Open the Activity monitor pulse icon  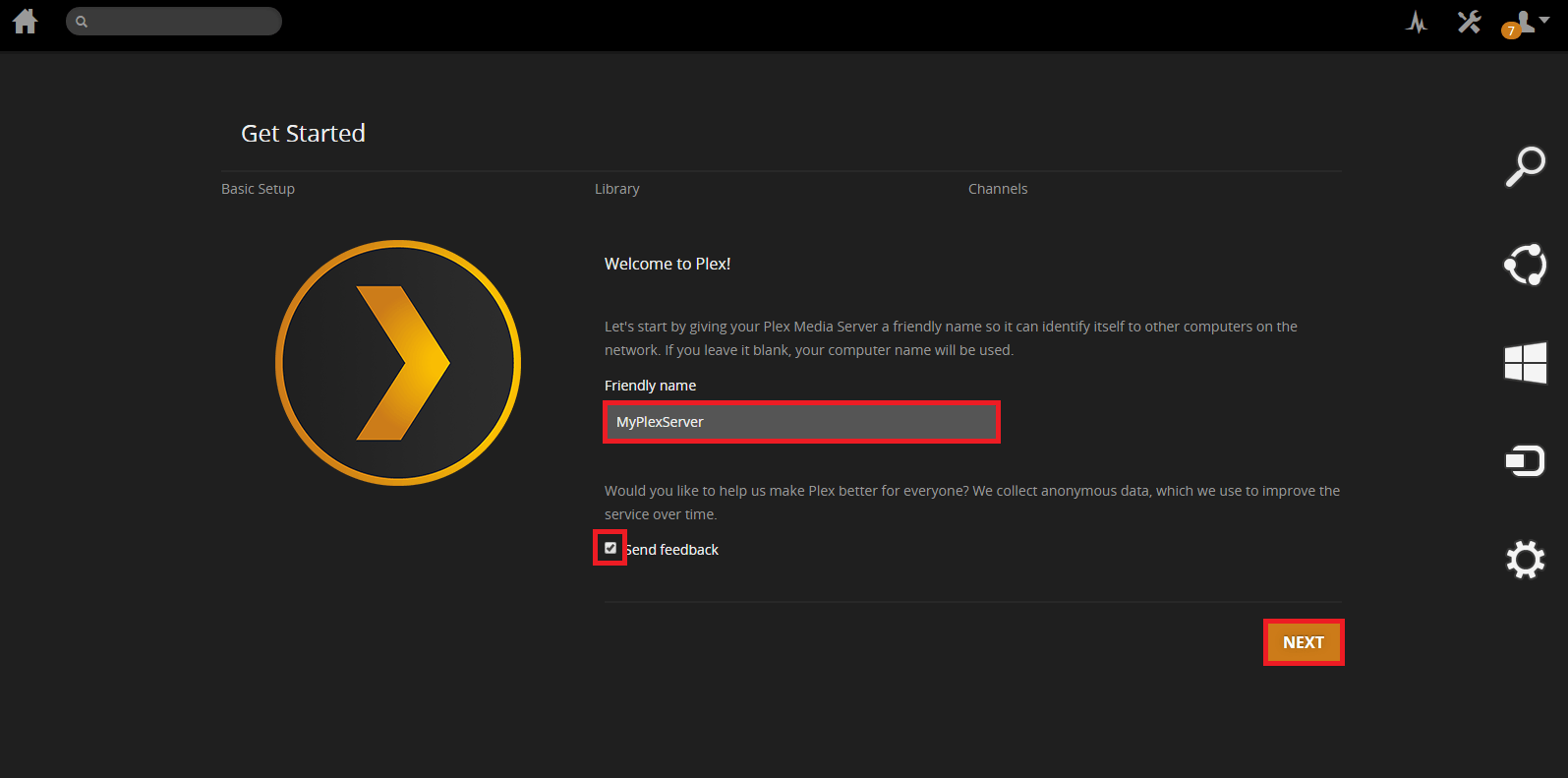coord(1416,22)
